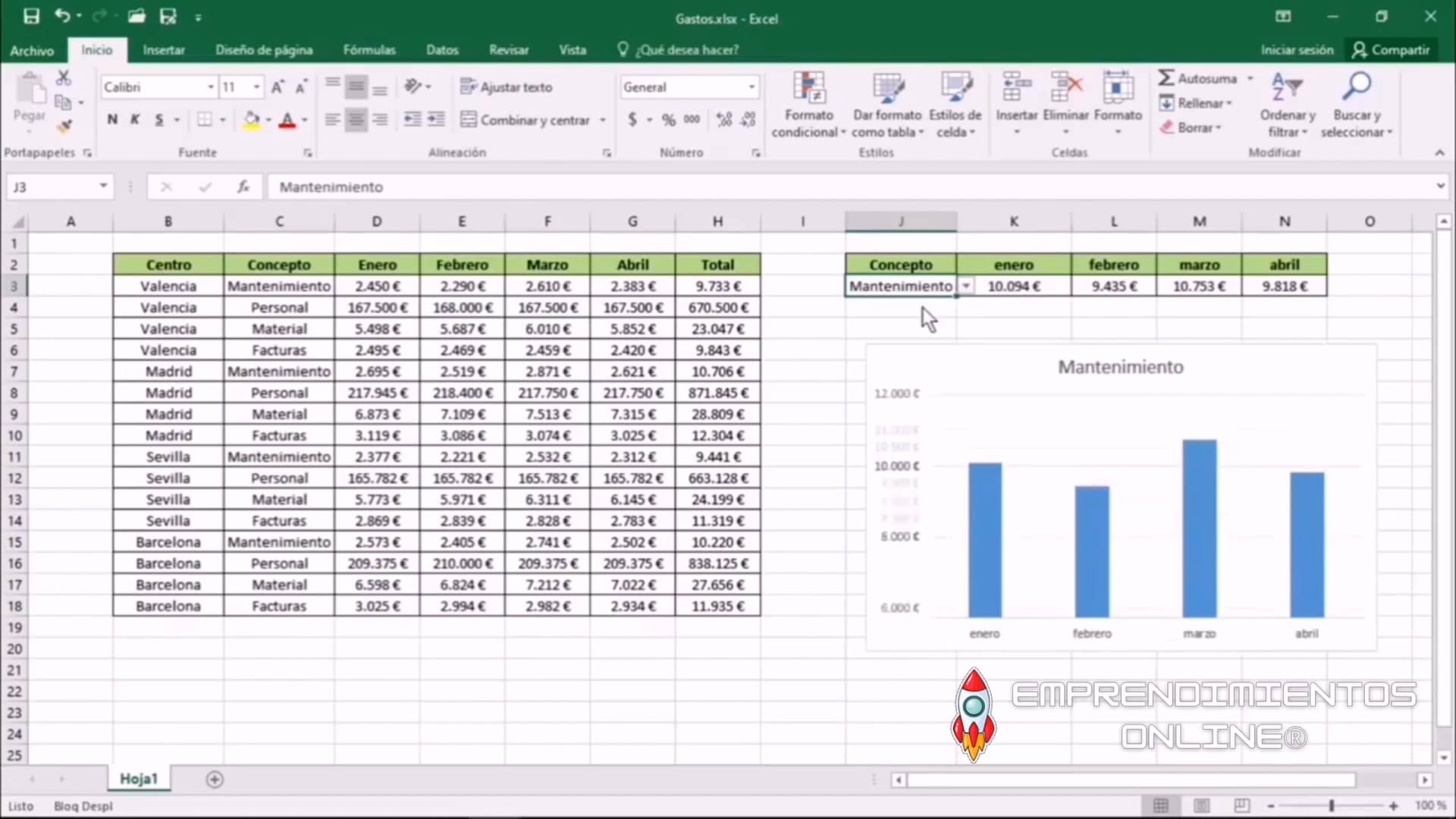Open Formato condicional options
The image size is (1456, 819).
tap(808, 106)
